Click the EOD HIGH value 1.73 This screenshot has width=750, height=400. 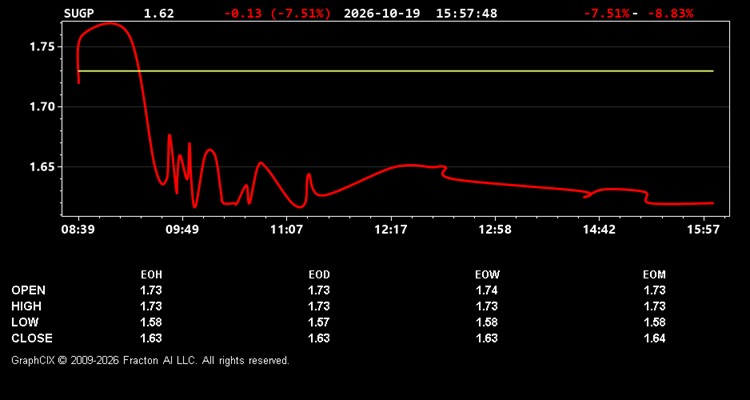[x=319, y=306]
